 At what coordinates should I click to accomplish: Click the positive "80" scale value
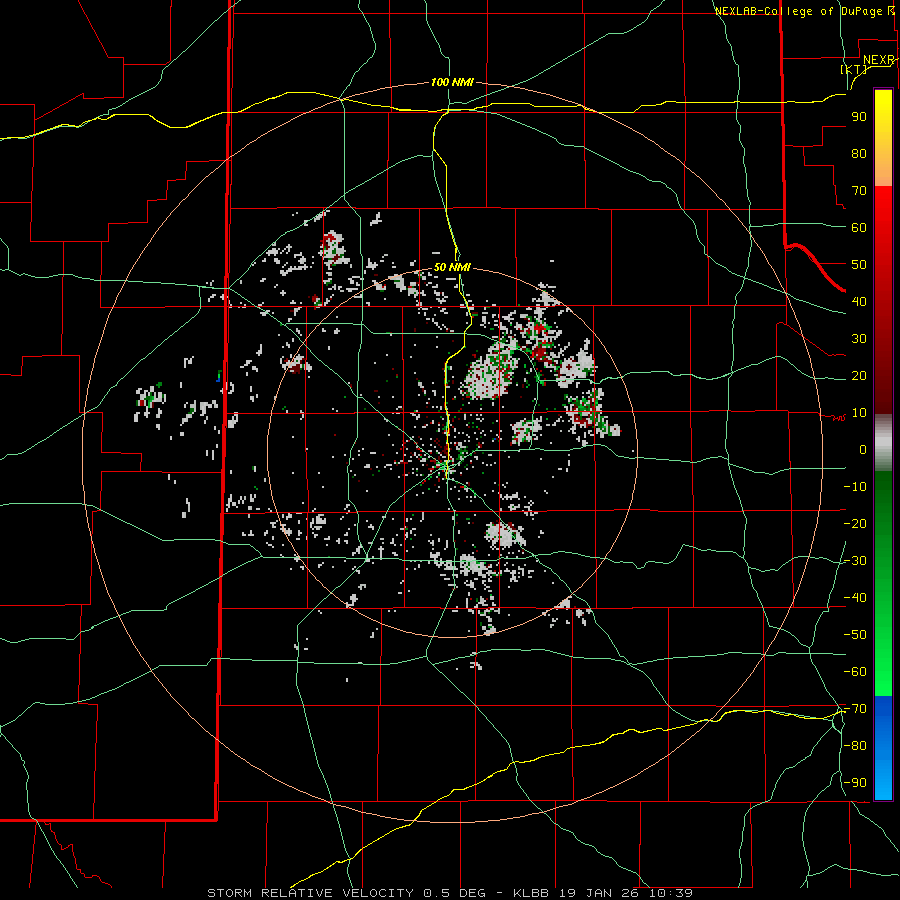click(859, 154)
